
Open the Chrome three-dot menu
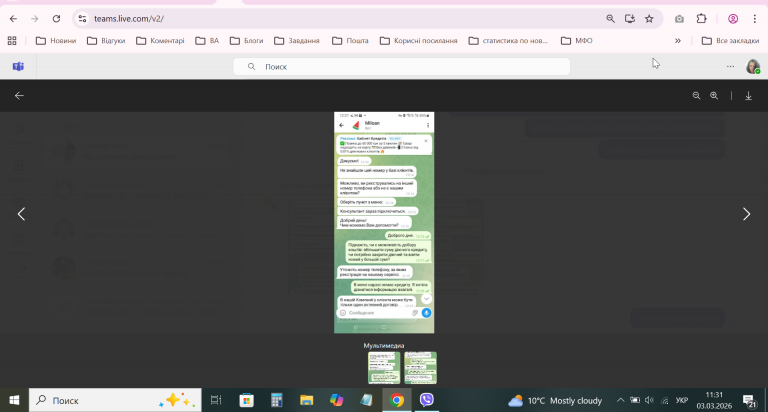[x=754, y=19]
